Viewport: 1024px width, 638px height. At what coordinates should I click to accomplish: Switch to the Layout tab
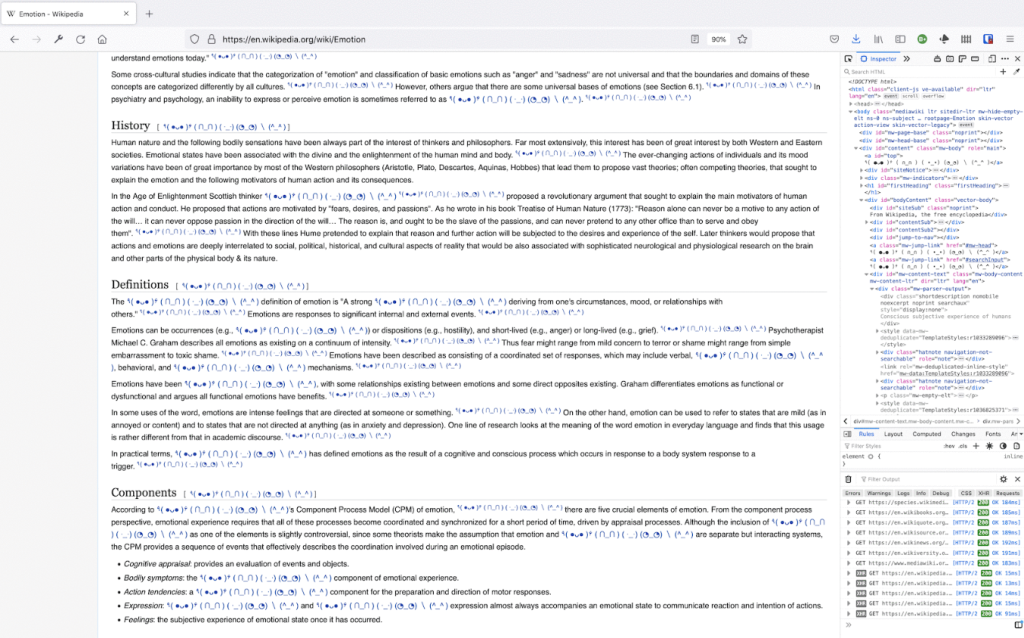click(894, 434)
